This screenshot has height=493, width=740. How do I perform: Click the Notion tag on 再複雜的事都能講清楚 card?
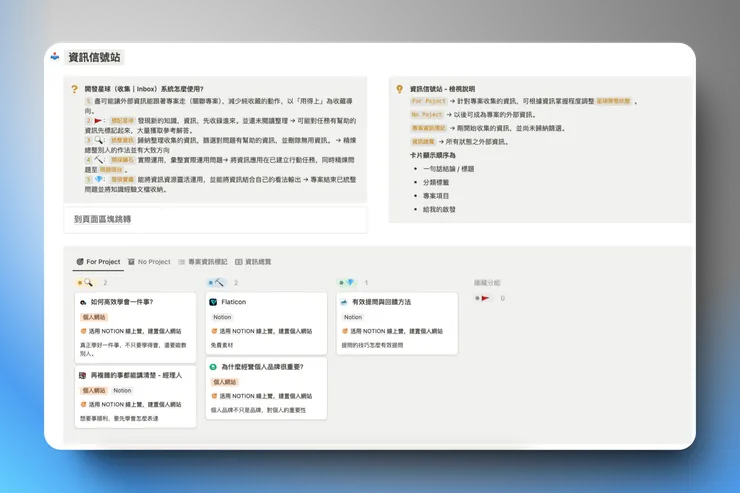122,390
